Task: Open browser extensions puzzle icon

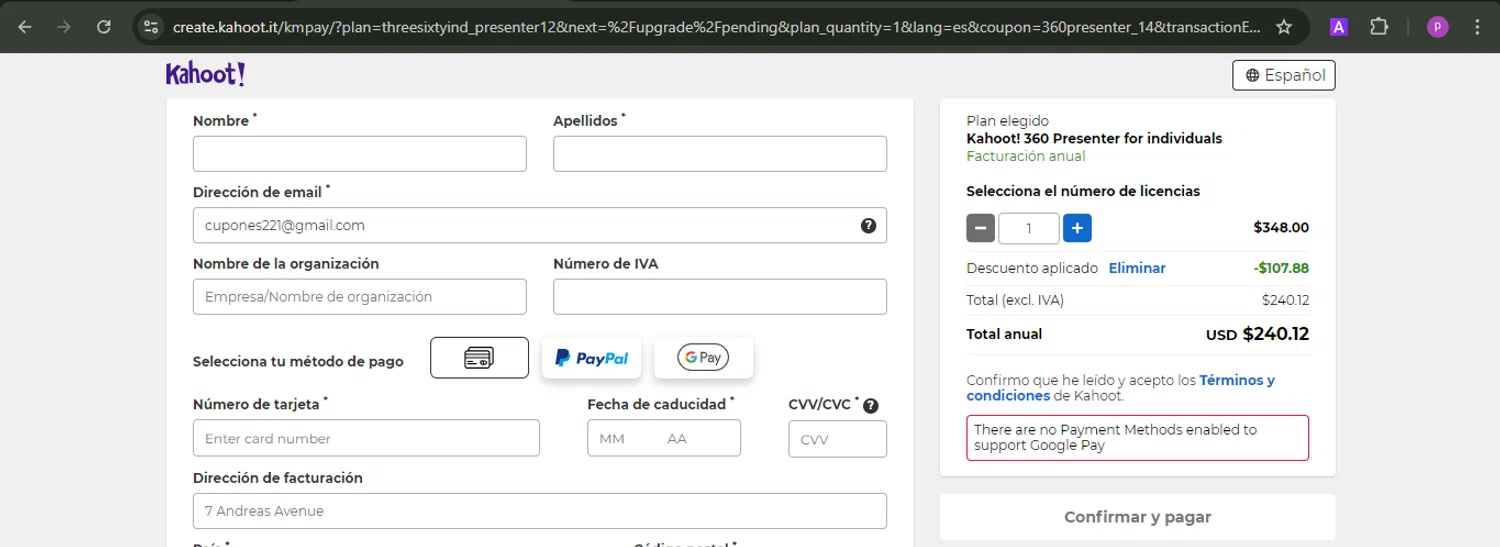Action: (x=1379, y=27)
